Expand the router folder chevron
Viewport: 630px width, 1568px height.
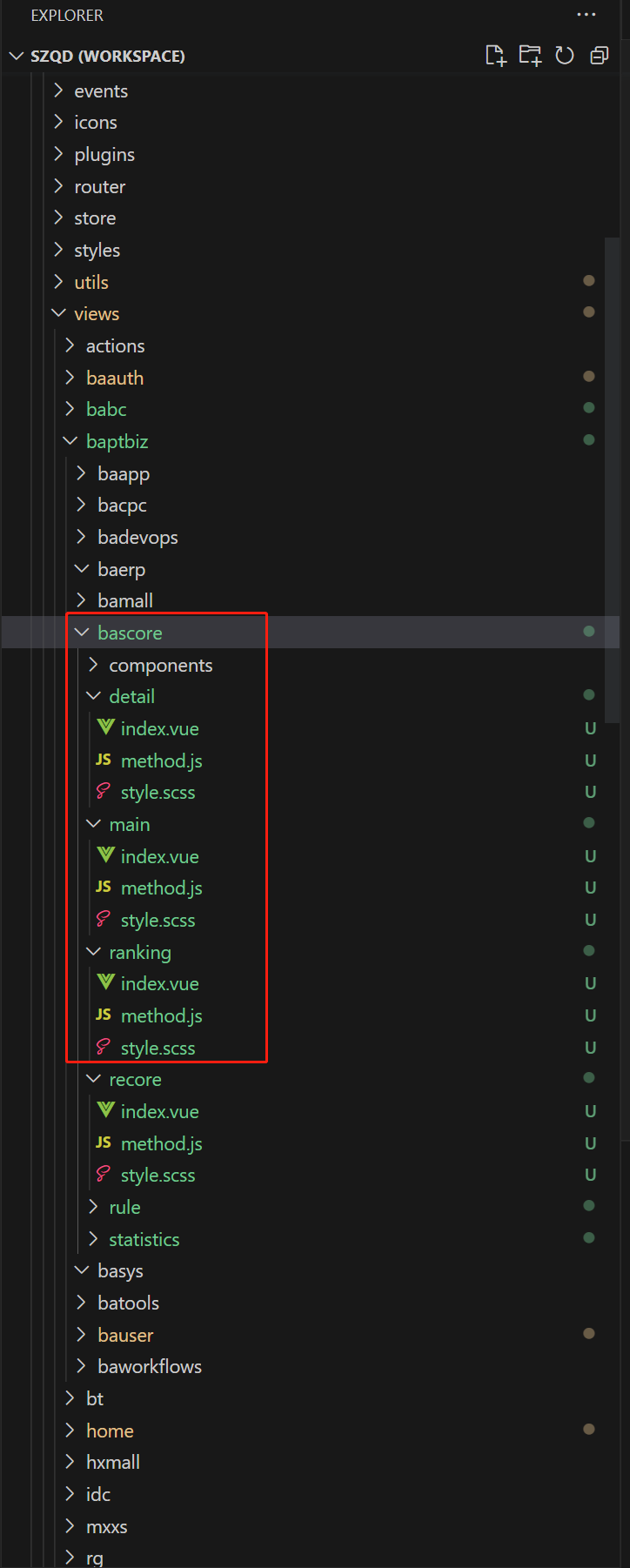click(58, 185)
